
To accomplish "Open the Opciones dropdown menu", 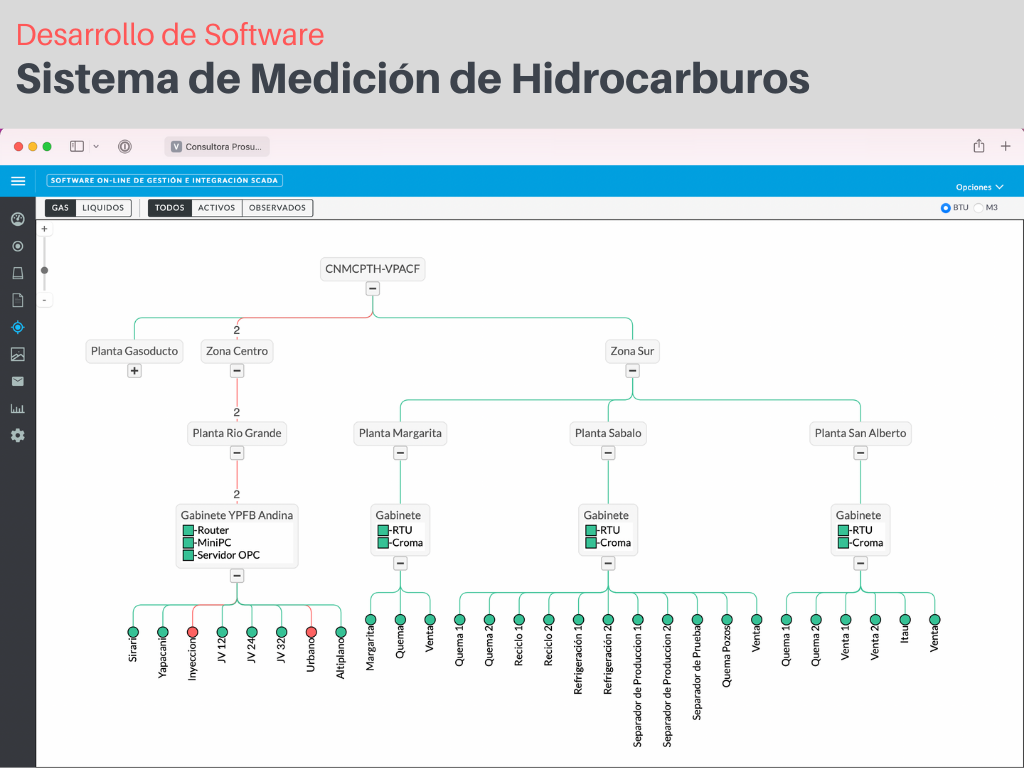I will click(x=979, y=187).
